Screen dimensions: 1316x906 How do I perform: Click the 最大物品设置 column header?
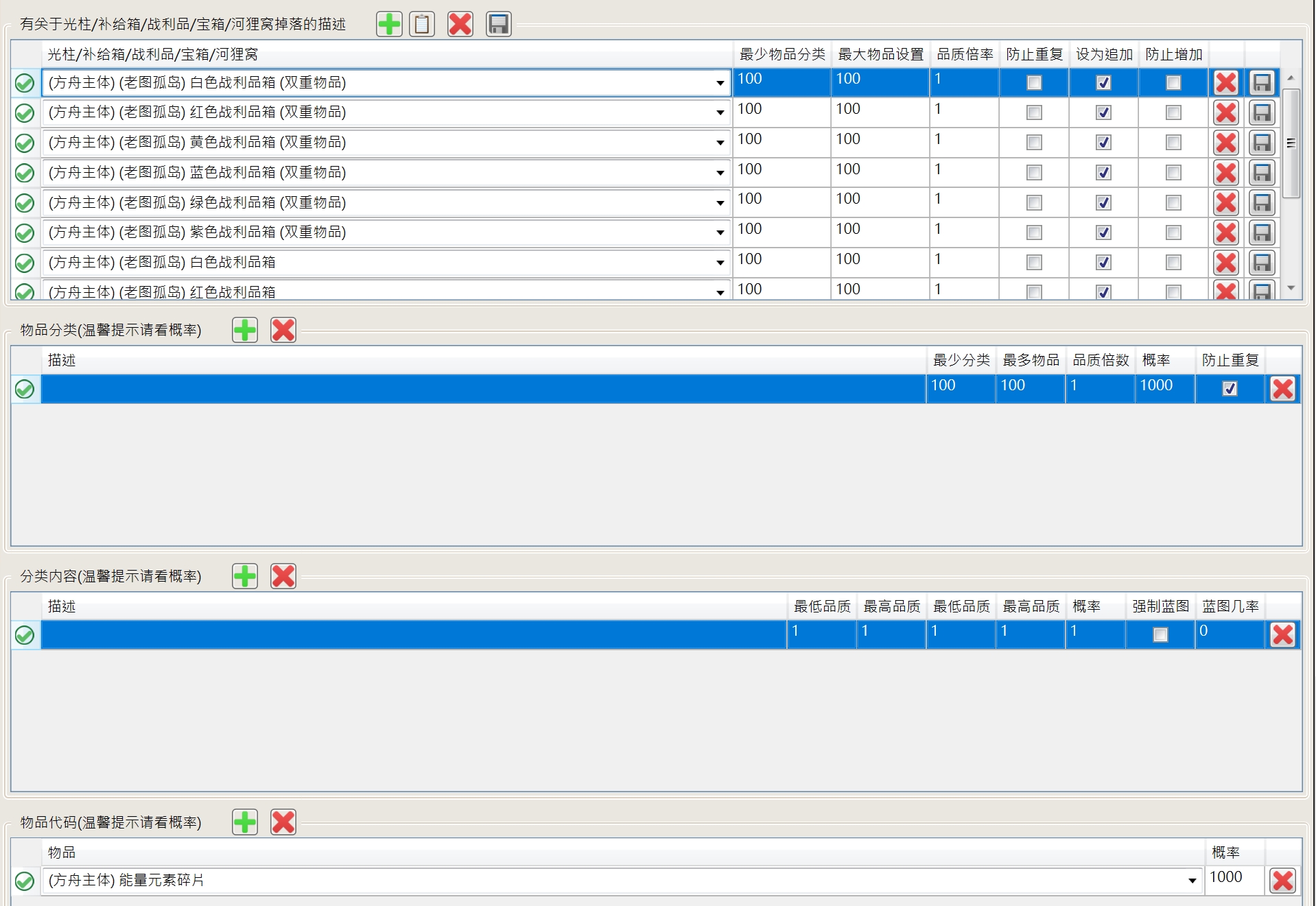pyautogui.click(x=880, y=54)
